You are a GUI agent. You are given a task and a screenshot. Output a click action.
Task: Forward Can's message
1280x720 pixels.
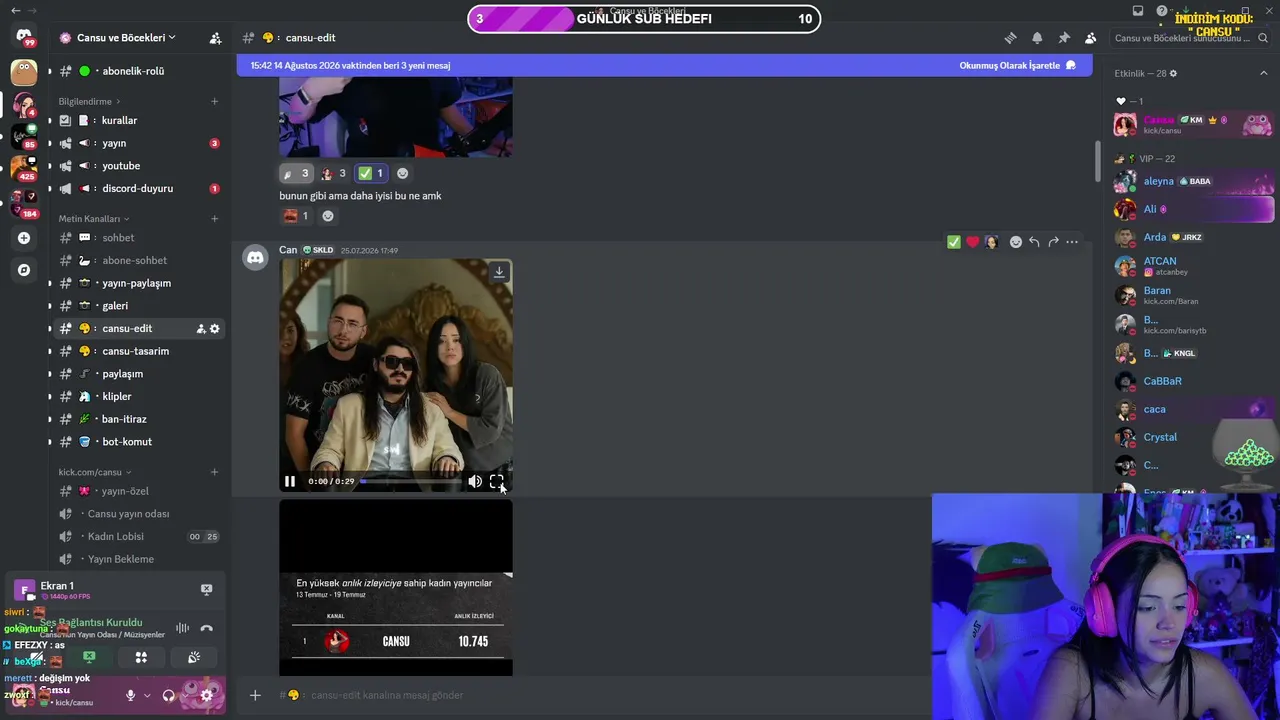point(1053,242)
